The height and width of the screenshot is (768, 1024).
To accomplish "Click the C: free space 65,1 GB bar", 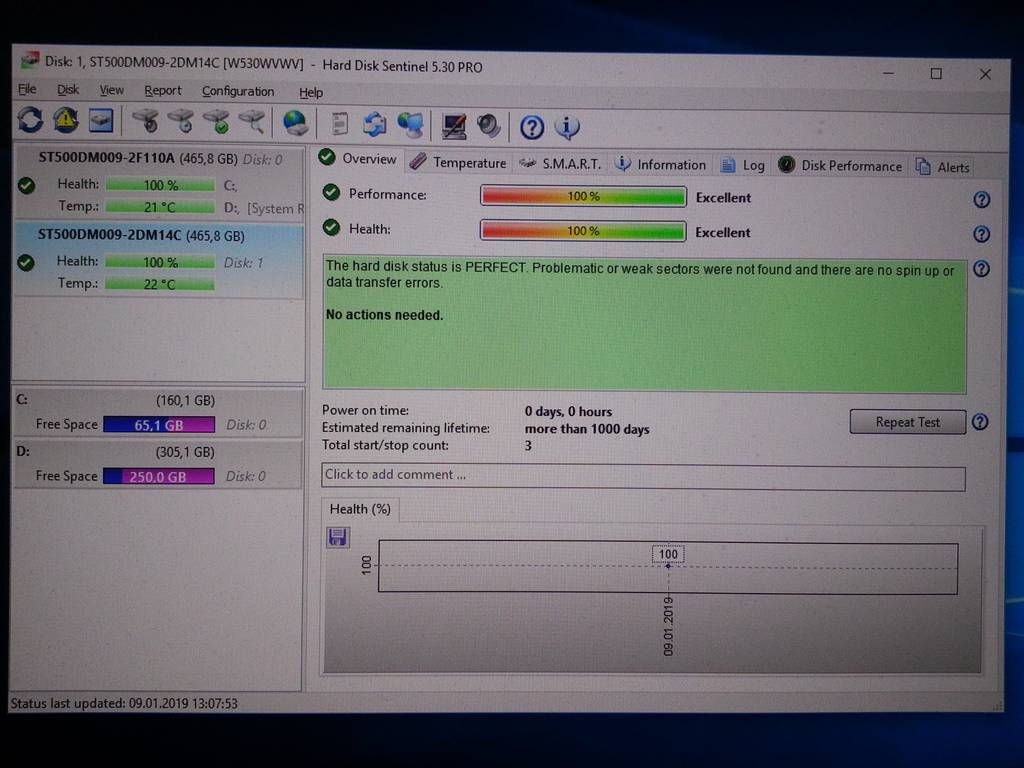I will 159,425.
